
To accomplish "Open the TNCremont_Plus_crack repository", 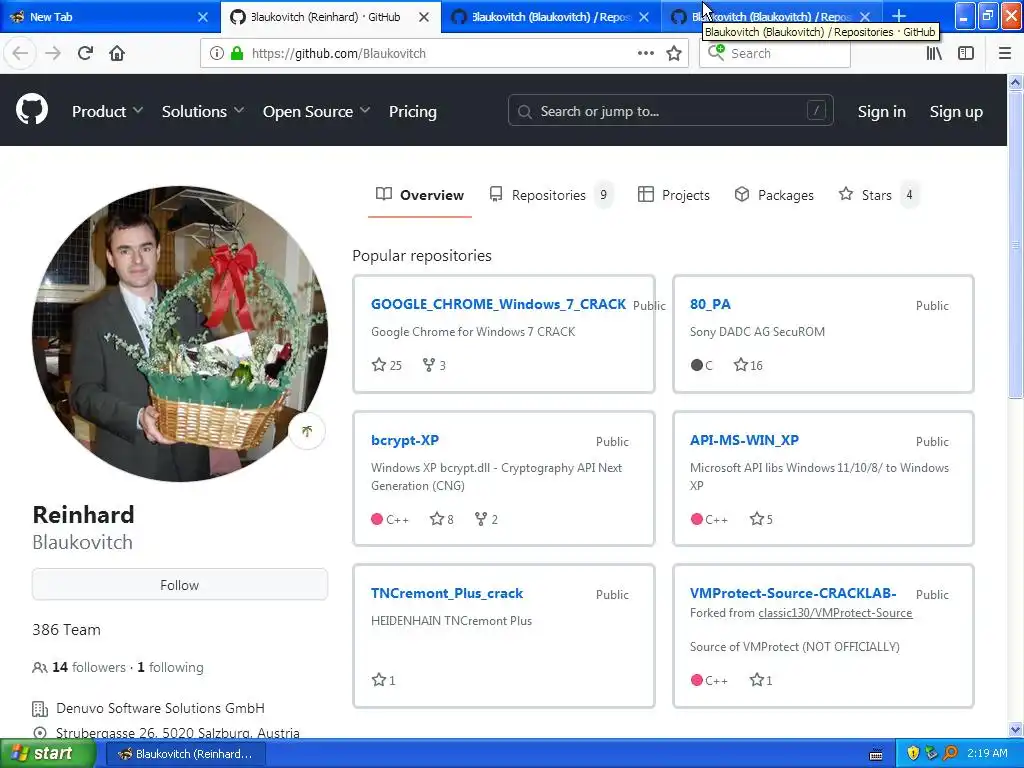I will (x=447, y=593).
